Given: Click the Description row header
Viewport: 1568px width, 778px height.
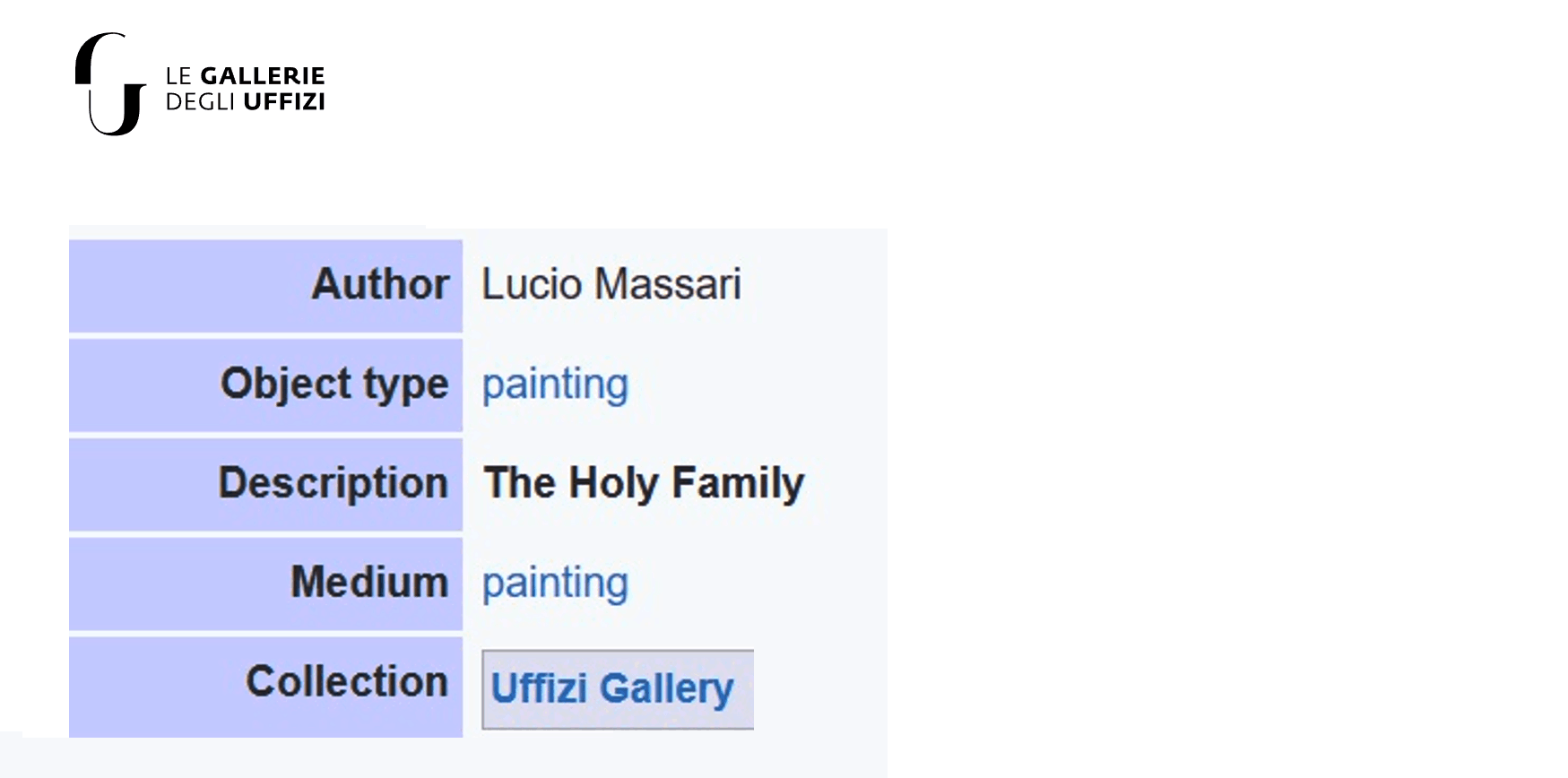Looking at the screenshot, I should 265,485.
